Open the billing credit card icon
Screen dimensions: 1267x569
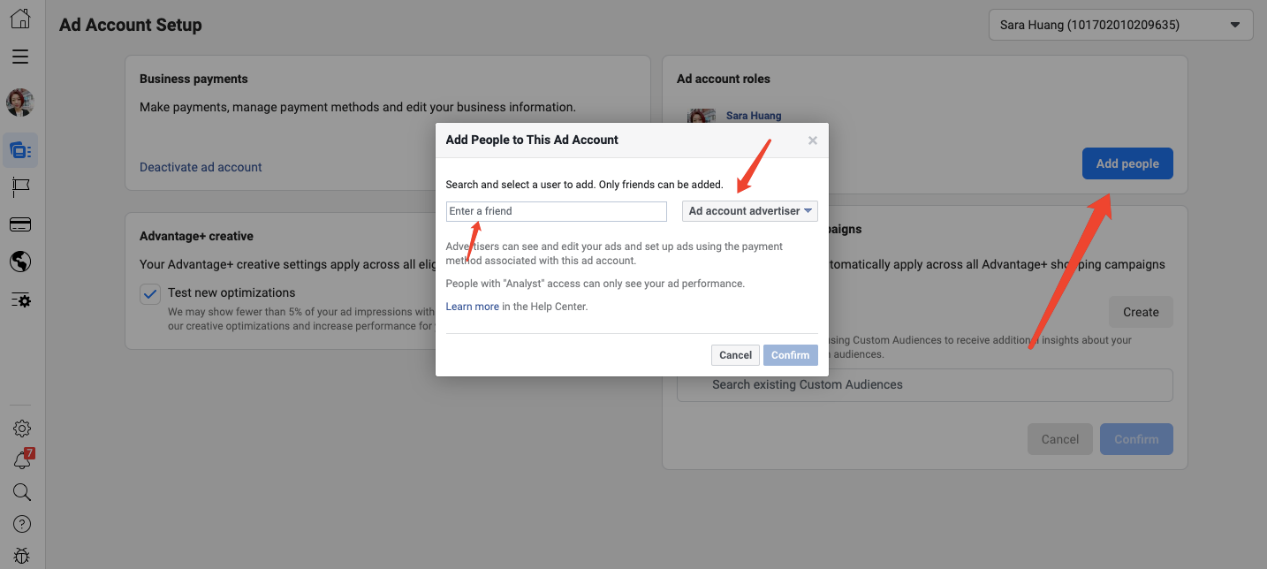tap(20, 224)
